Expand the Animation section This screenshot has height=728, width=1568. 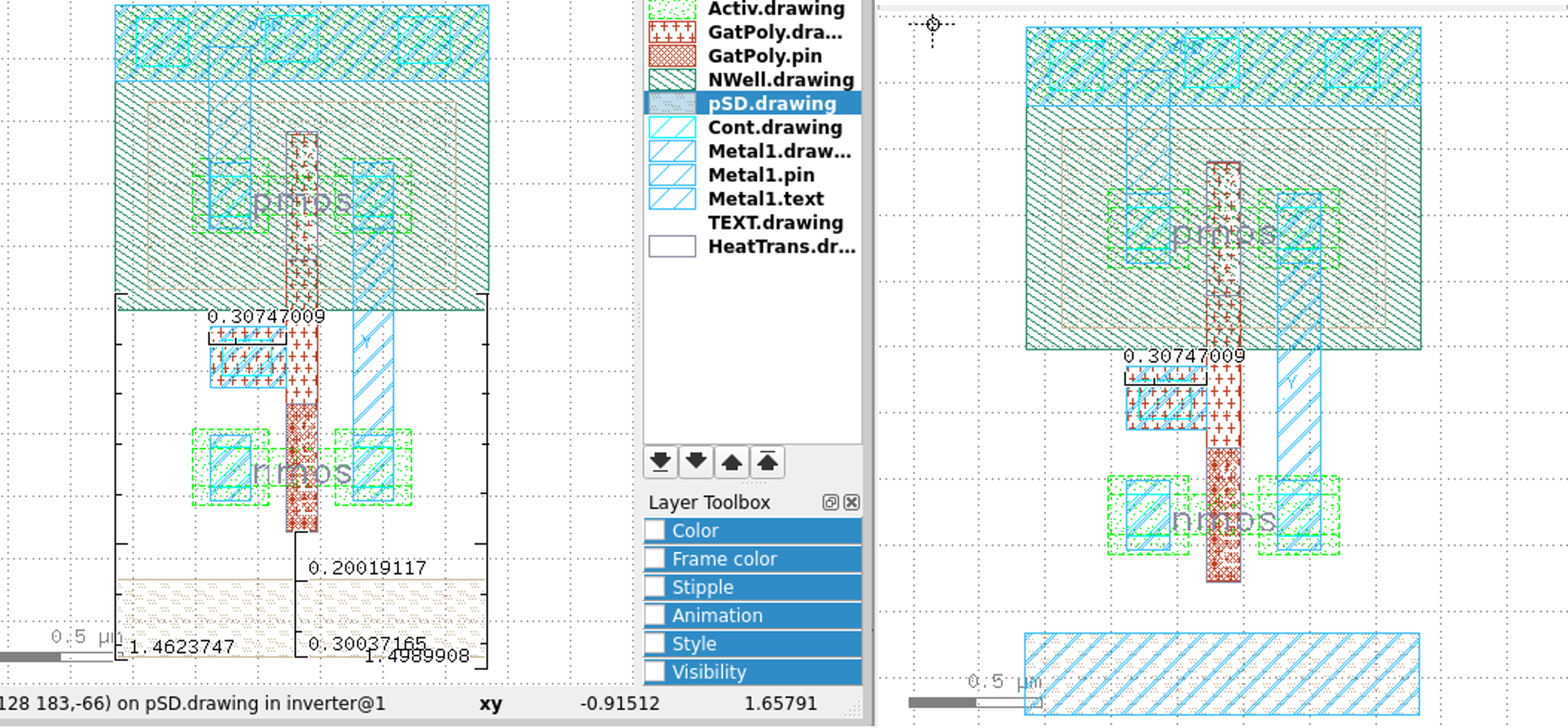tap(717, 615)
